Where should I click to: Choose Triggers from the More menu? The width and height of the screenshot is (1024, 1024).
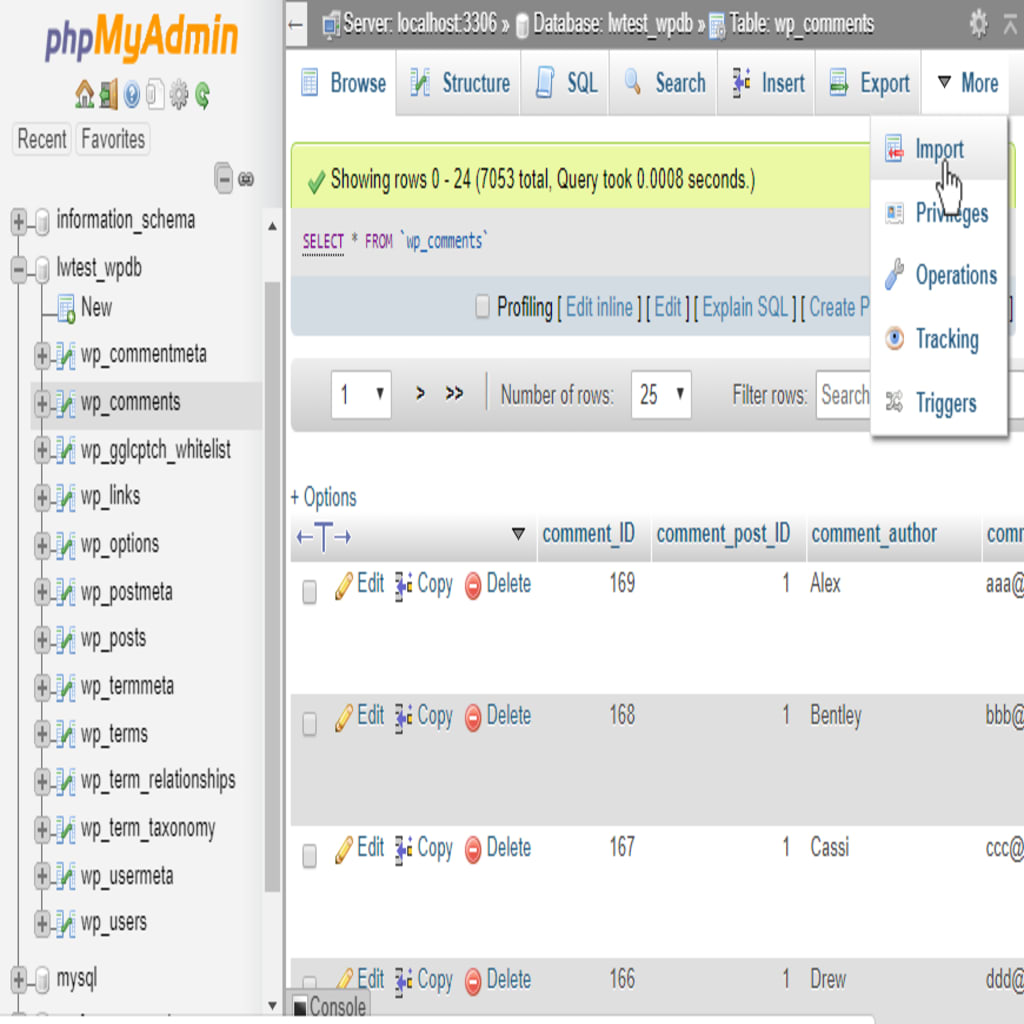pos(939,403)
